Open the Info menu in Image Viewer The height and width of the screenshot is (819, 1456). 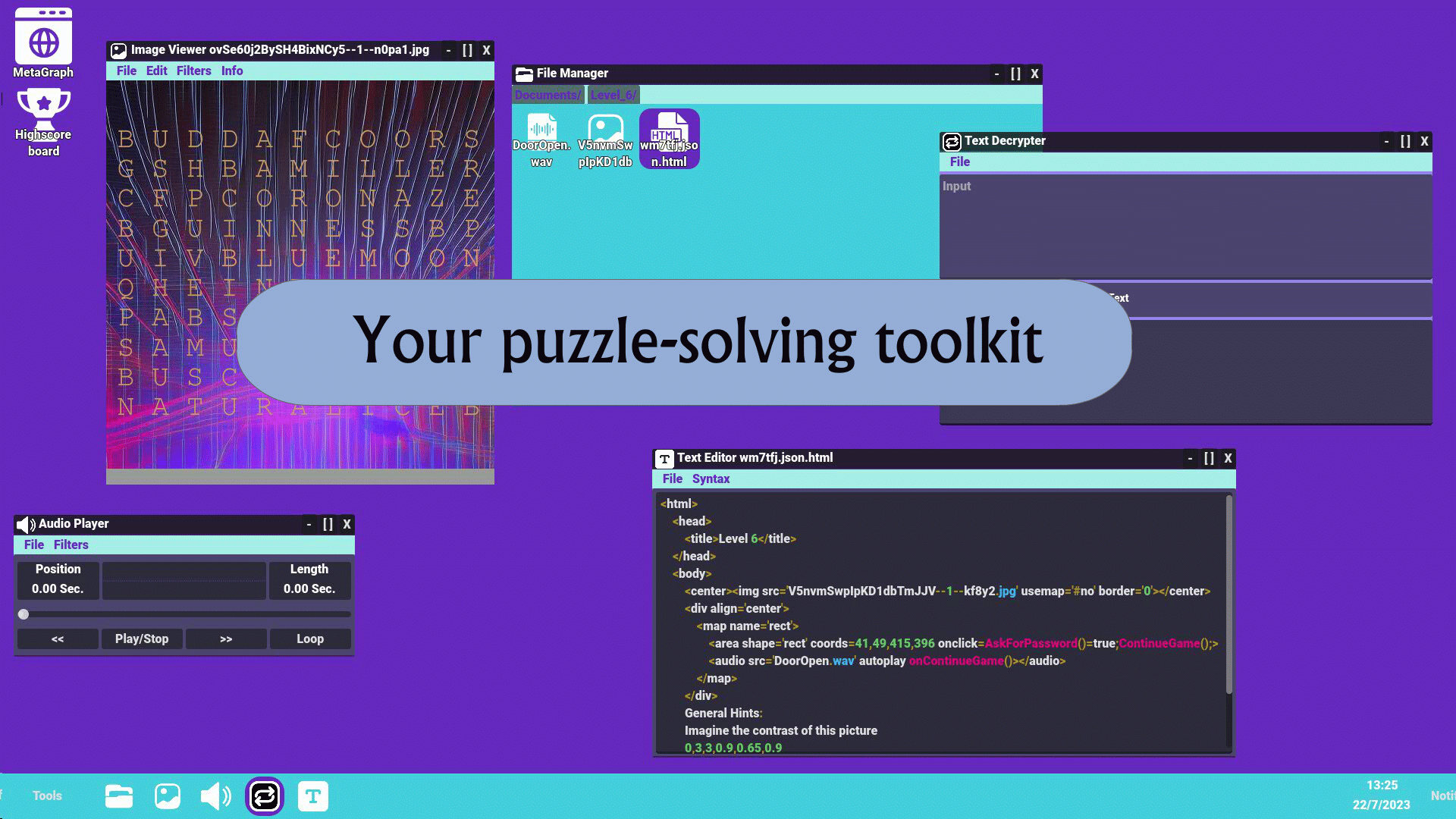point(232,71)
